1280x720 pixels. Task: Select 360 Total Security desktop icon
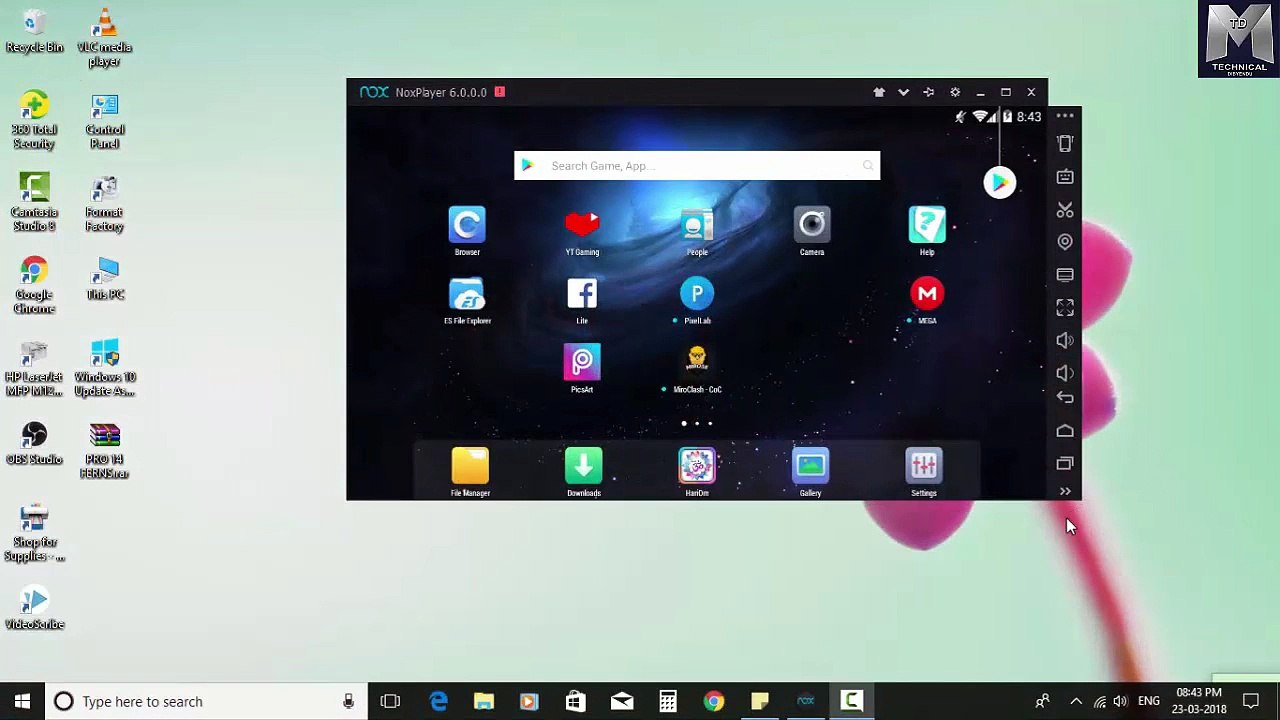coord(34,120)
